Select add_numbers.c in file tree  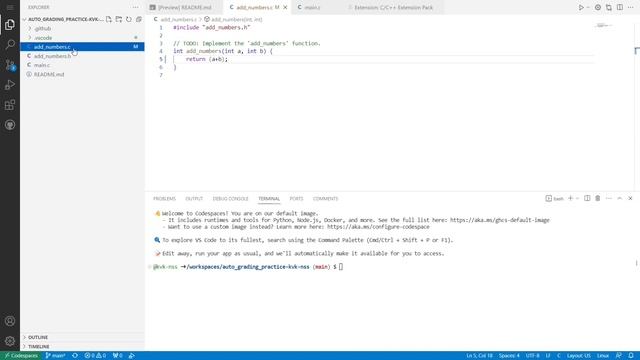(x=82, y=47)
